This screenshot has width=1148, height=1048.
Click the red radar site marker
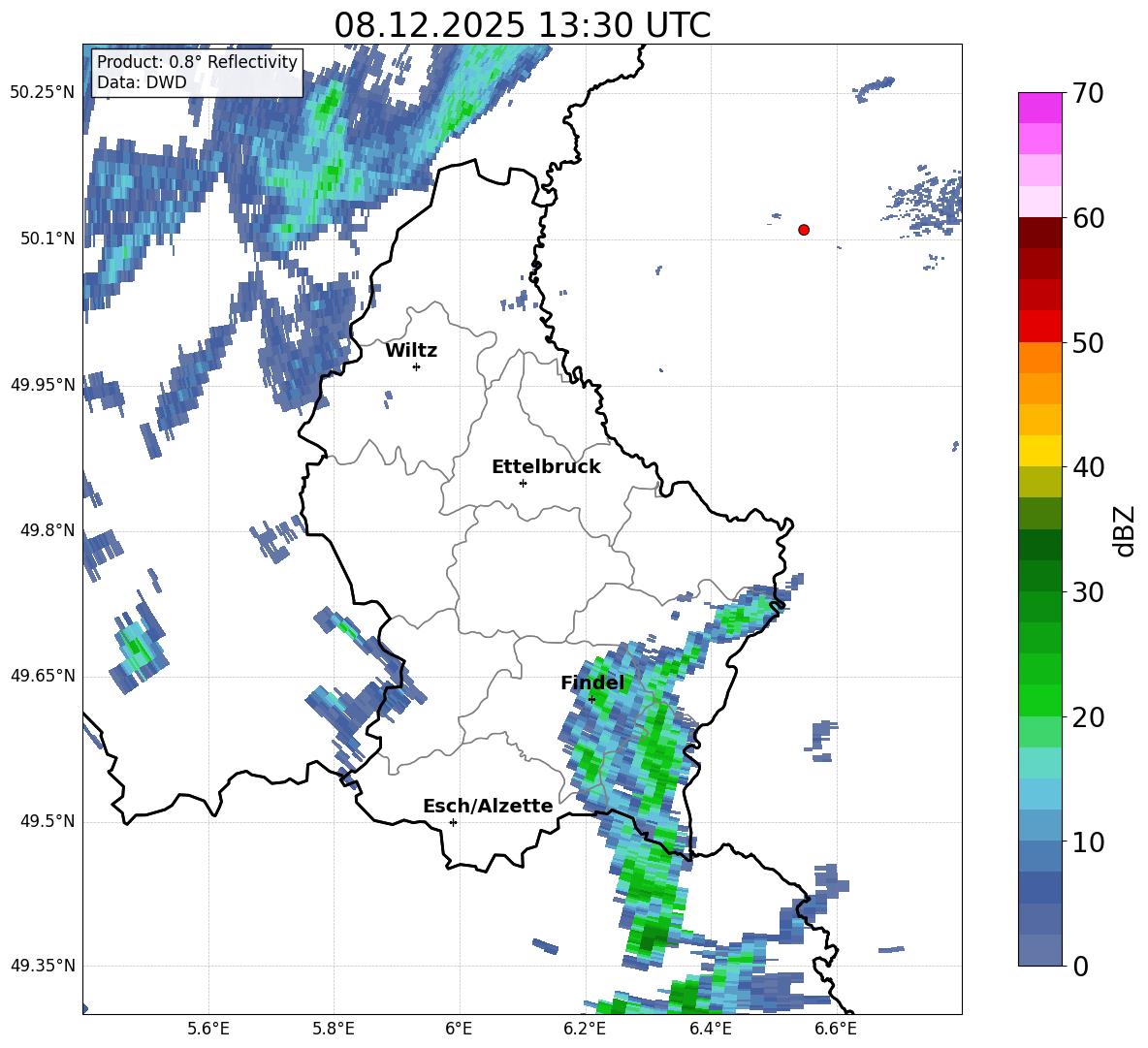(804, 230)
